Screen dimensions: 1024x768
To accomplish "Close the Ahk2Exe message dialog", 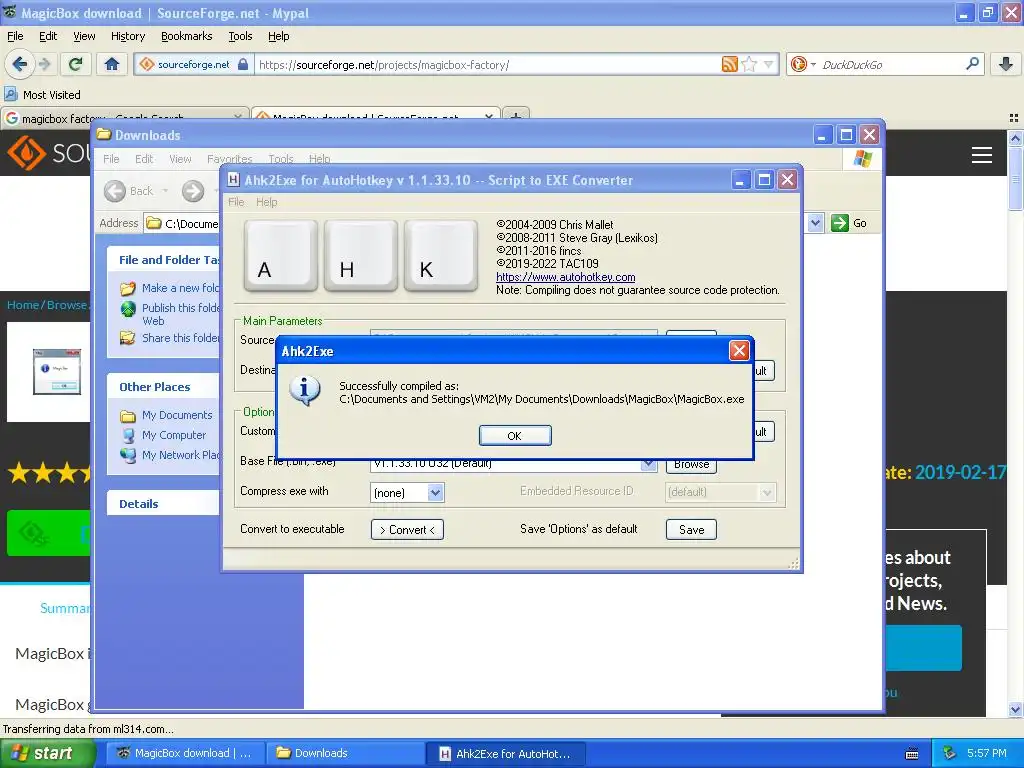I will (x=739, y=351).
